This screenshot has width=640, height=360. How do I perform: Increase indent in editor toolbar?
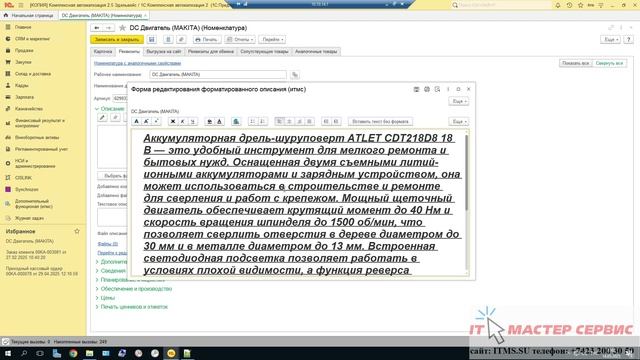pos(336,122)
